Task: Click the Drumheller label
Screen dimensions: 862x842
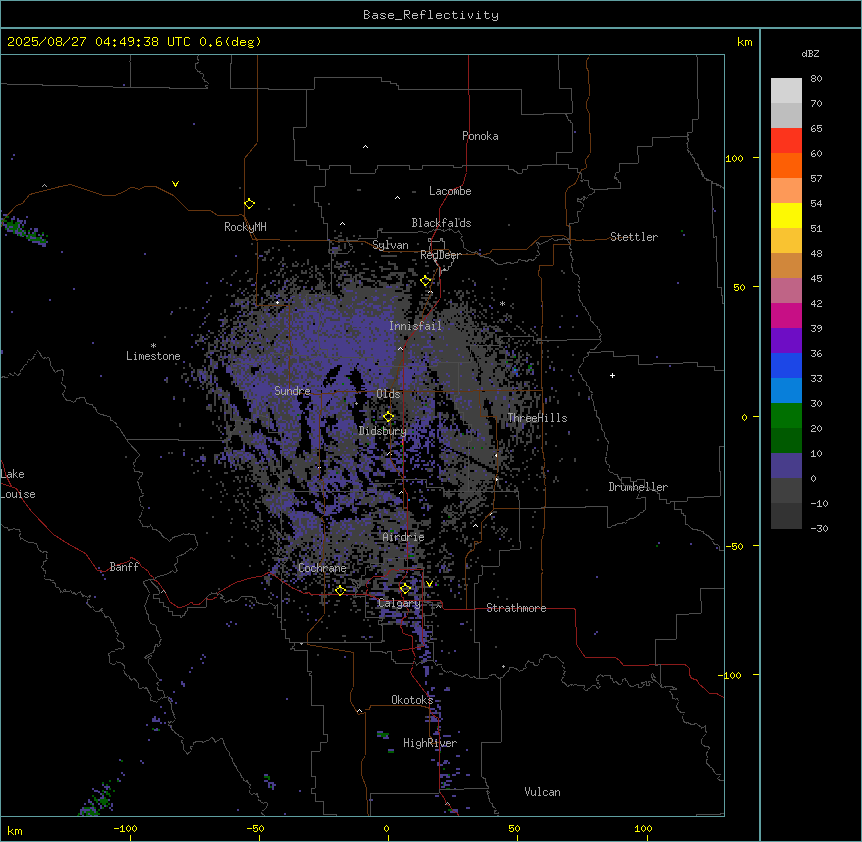Action: click(638, 487)
